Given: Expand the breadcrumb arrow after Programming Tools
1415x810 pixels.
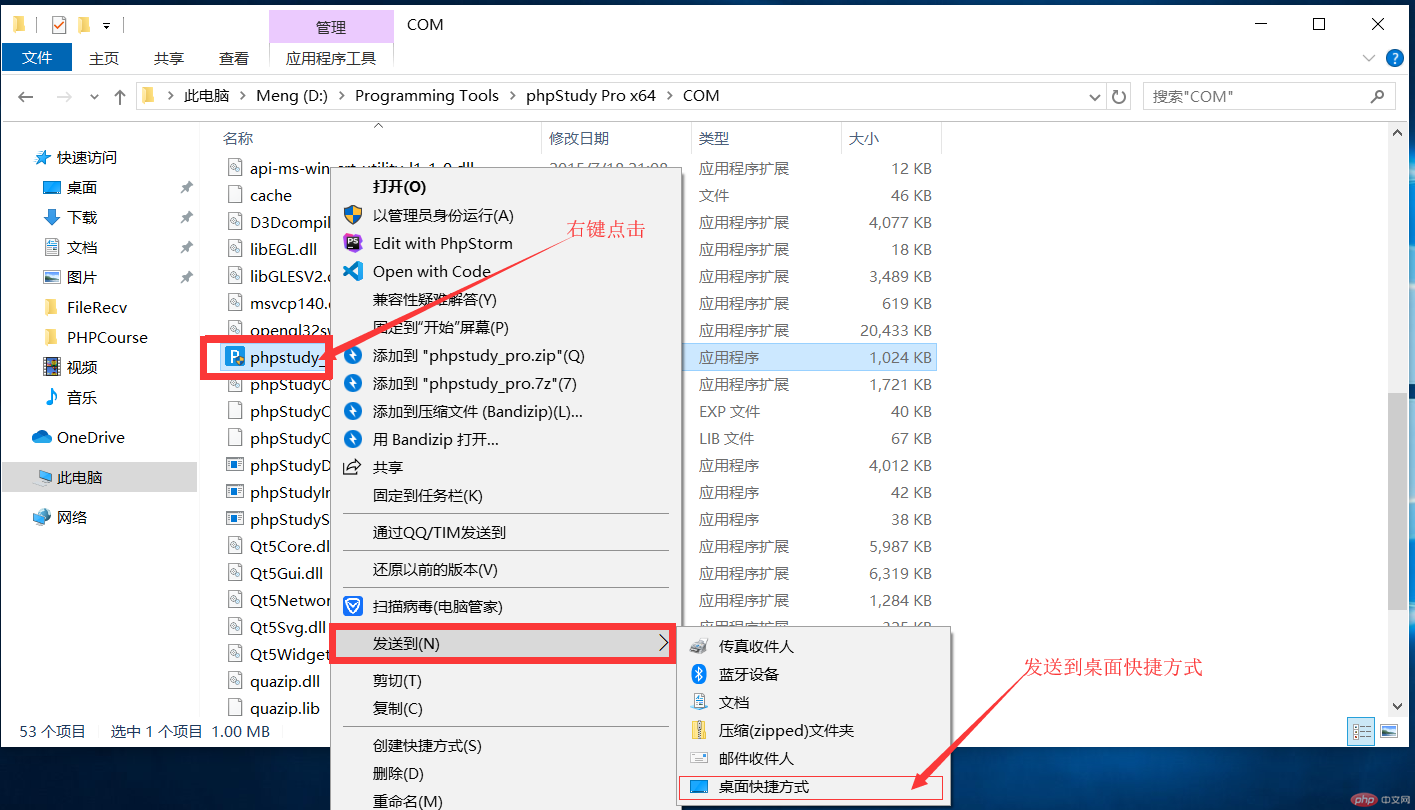Looking at the screenshot, I should [512, 96].
